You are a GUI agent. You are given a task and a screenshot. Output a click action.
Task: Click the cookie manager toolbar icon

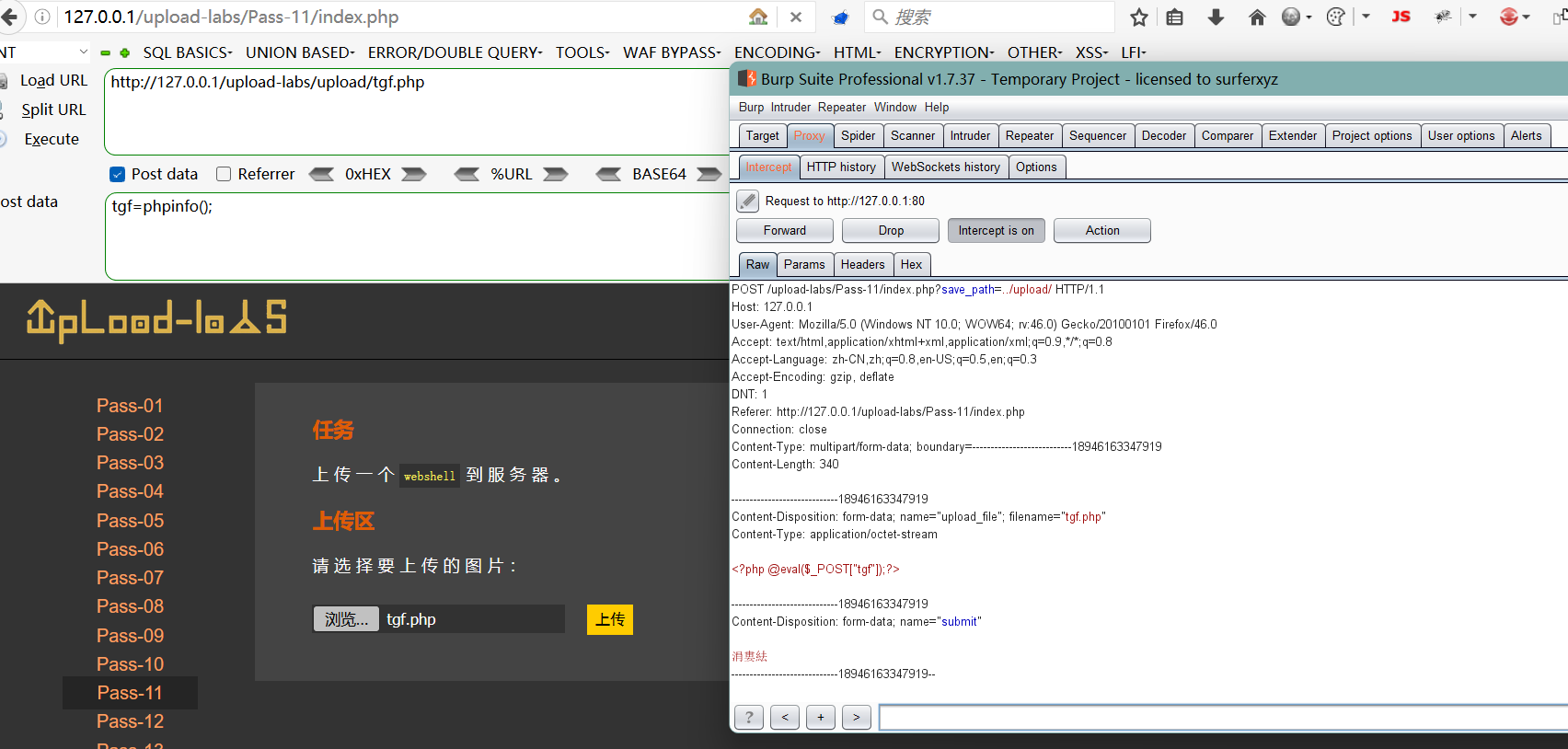coord(1336,17)
